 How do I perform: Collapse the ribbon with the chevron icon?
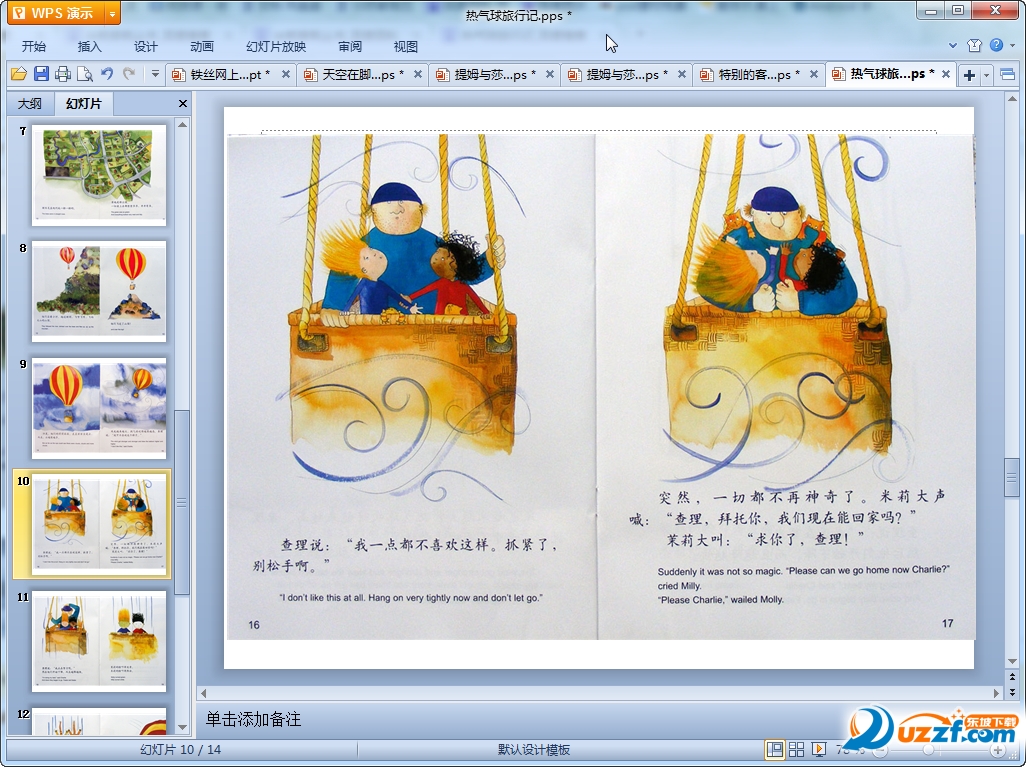953,46
